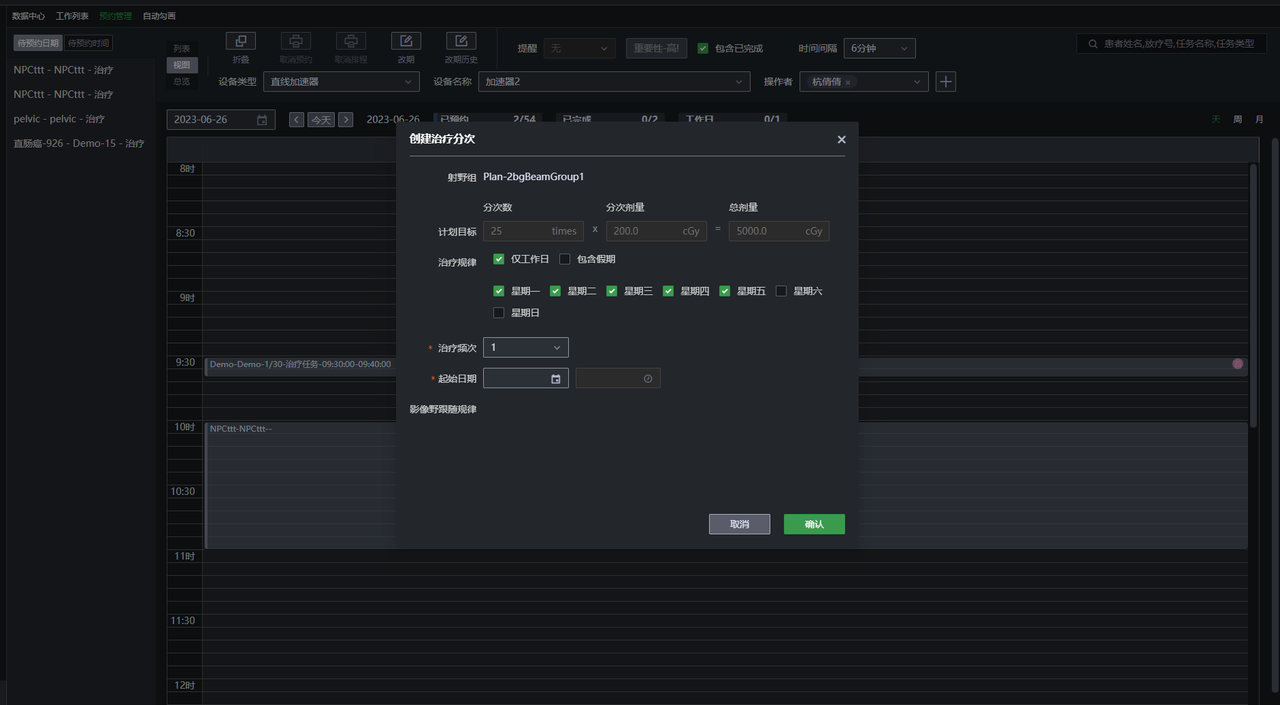Open the 治疗频次 dropdown
This screenshot has width=1280, height=705.
click(x=526, y=347)
